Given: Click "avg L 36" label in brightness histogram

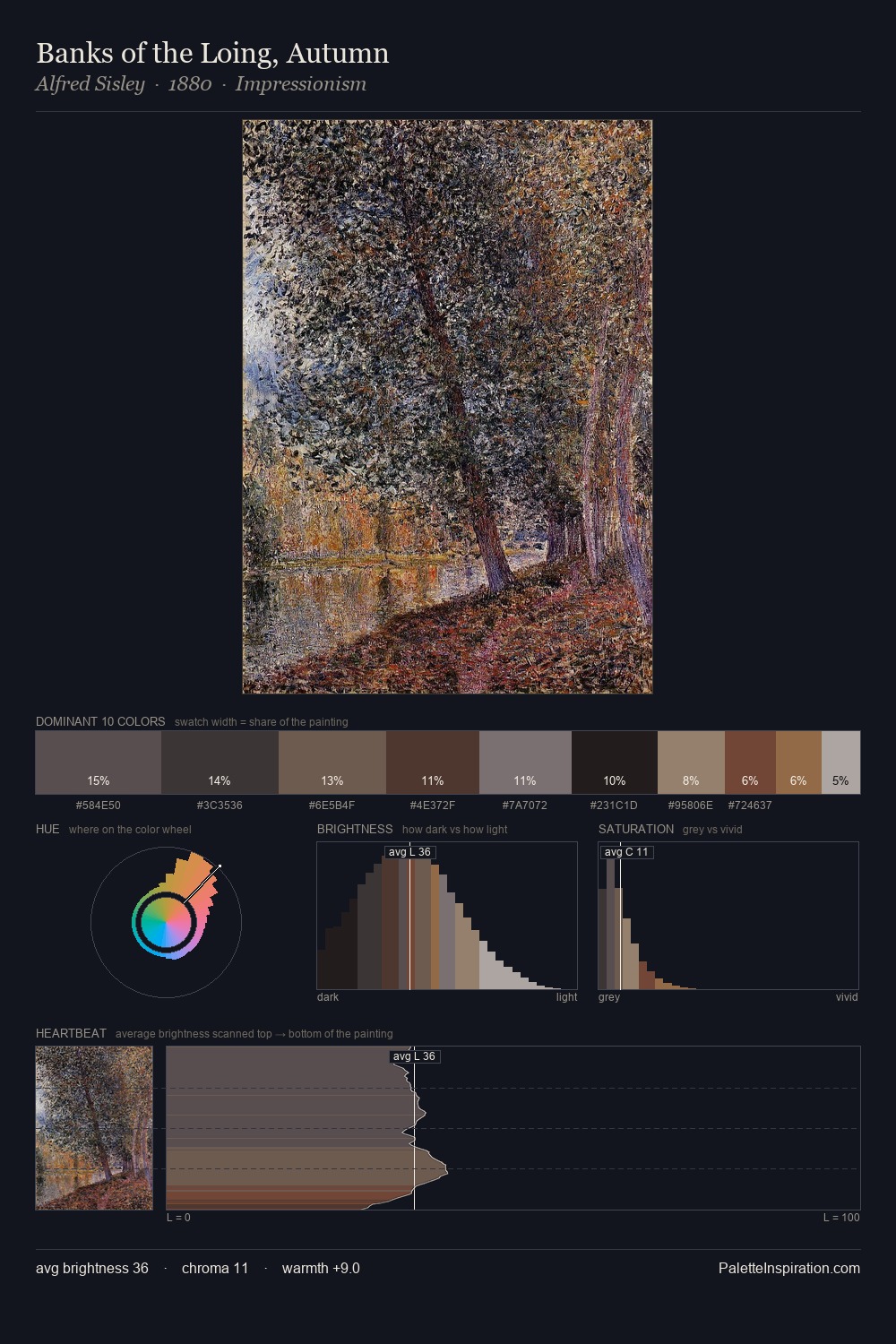Looking at the screenshot, I should tap(409, 852).
